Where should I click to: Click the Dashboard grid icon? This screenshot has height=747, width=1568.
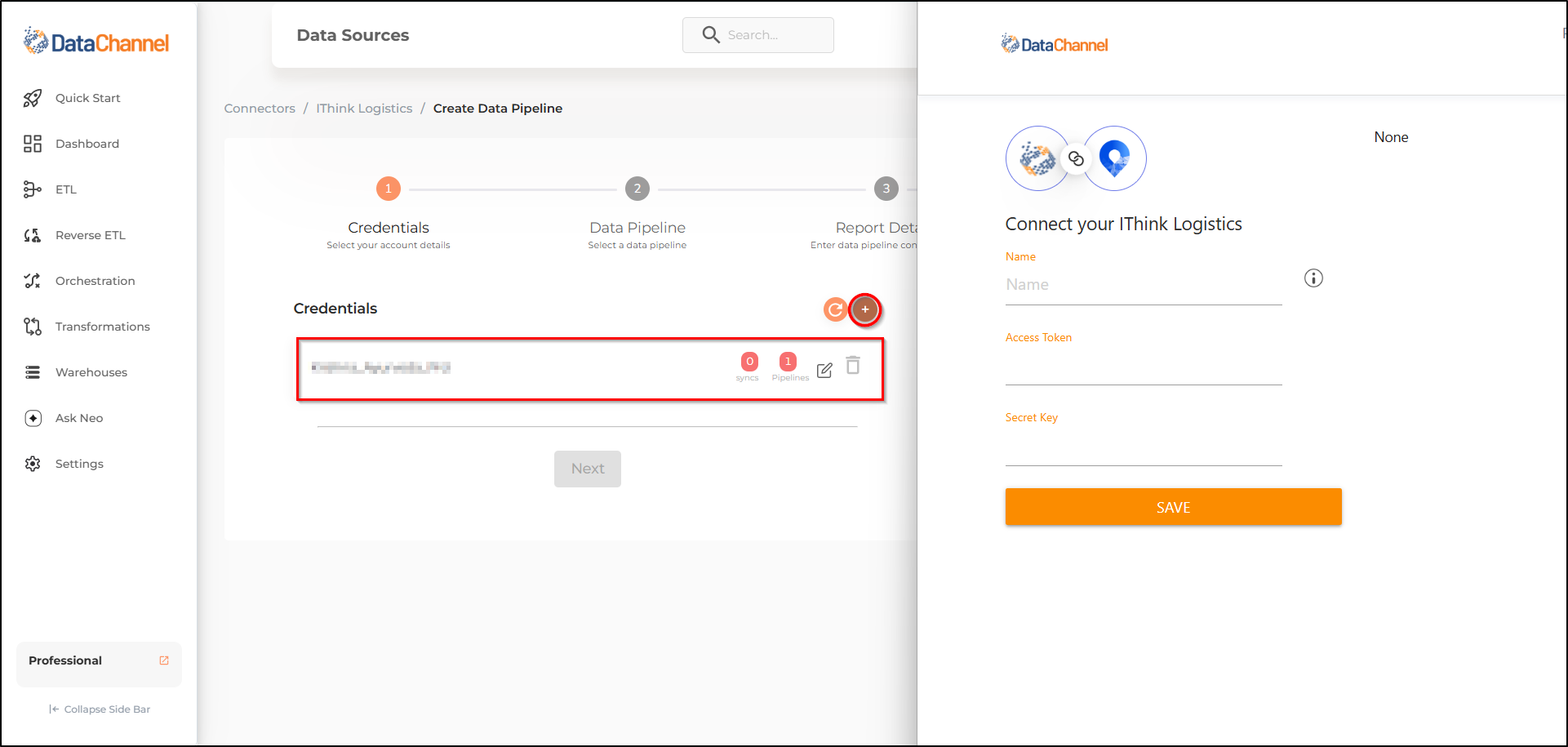(x=33, y=144)
